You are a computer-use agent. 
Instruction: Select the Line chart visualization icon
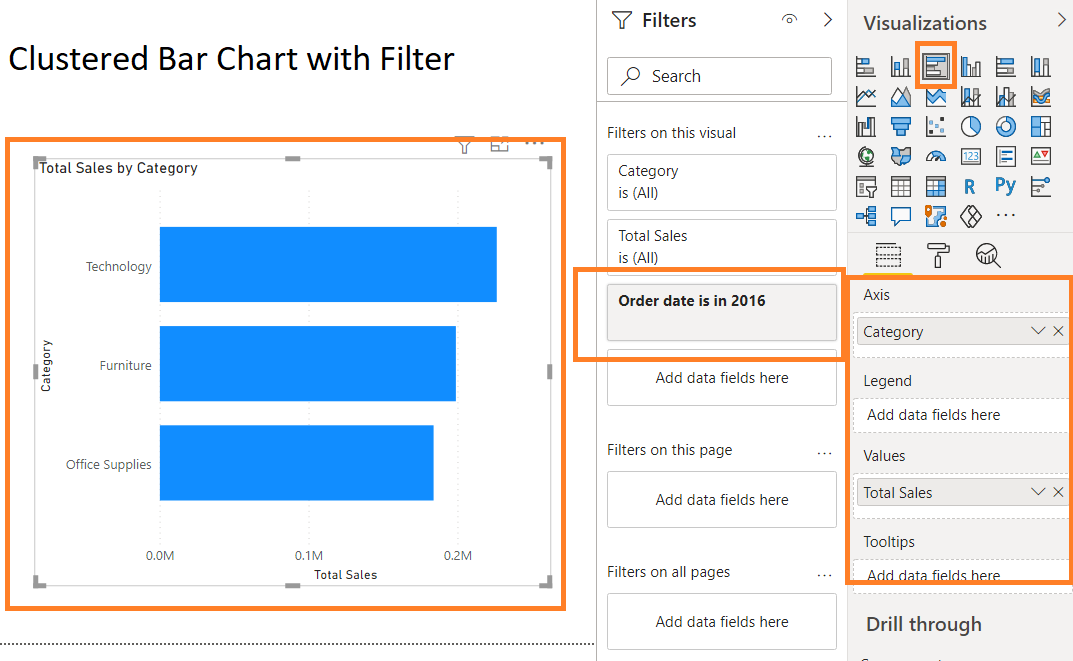(x=866, y=96)
